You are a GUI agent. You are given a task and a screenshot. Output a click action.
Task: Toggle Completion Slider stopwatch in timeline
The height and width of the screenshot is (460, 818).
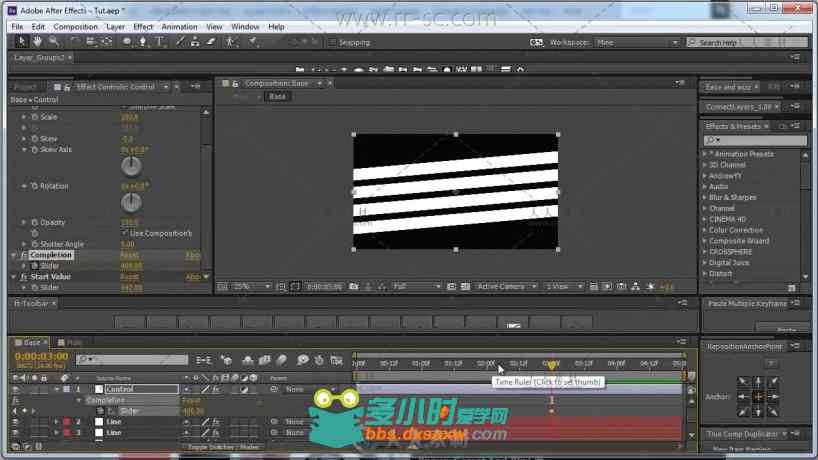pyautogui.click(x=101, y=411)
